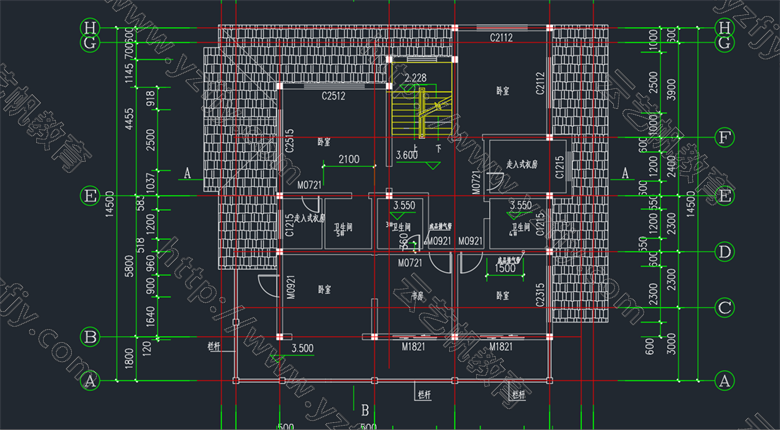Select the 1800 dimension text
This screenshot has width=780, height=430.
click(x=129, y=358)
